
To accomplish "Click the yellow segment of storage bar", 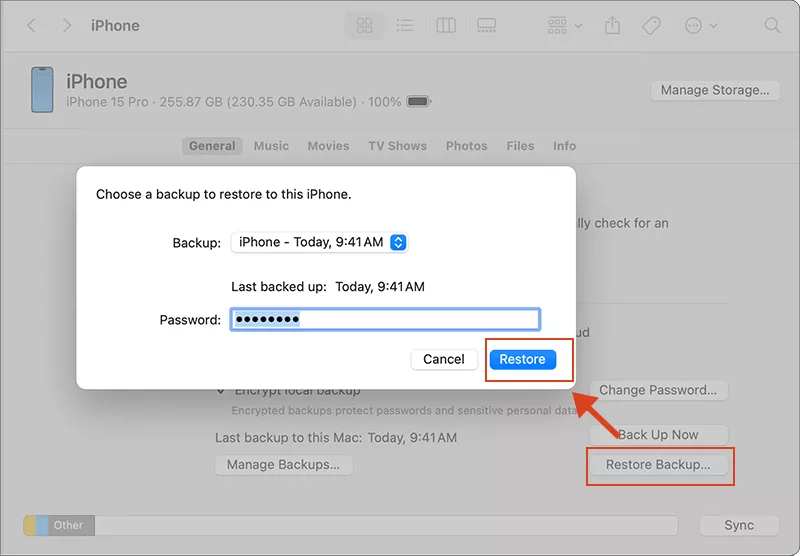I will click(30, 525).
